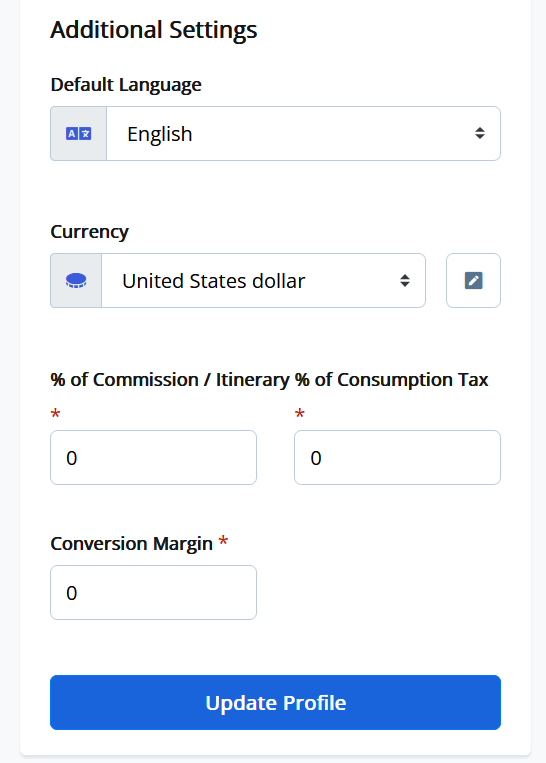
Task: Focus the % of Consumption Tax input field
Action: pos(398,457)
